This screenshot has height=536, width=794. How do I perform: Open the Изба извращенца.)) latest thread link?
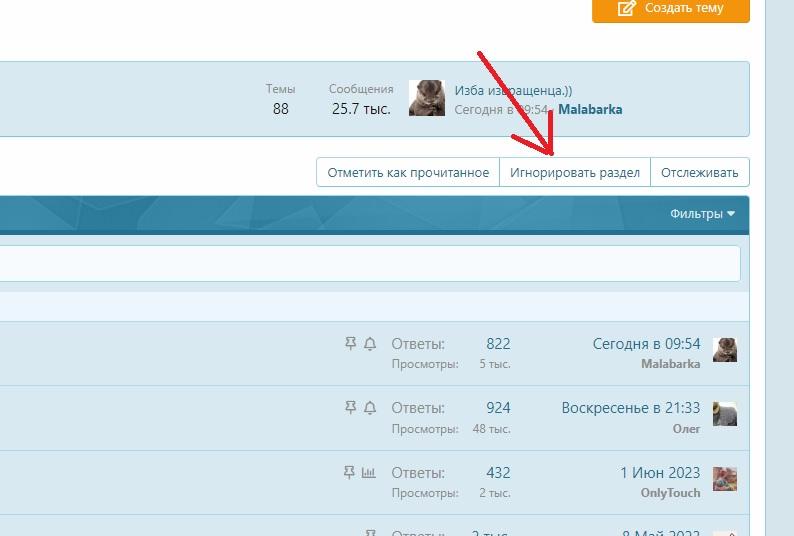[x=513, y=90]
